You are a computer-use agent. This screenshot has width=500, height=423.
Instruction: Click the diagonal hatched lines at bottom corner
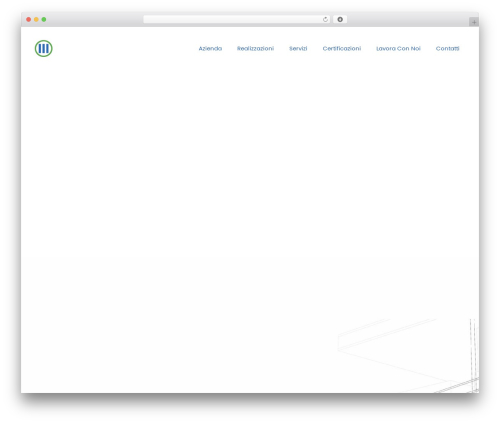click(x=458, y=386)
